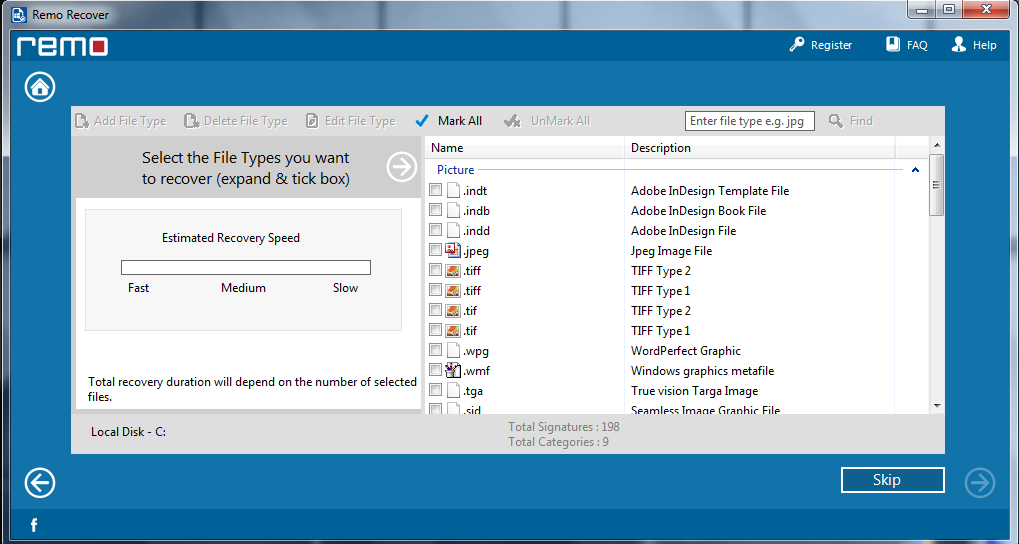Click the scrollbar up arrow
Viewport: 1019px width, 544px height.
tap(936, 145)
